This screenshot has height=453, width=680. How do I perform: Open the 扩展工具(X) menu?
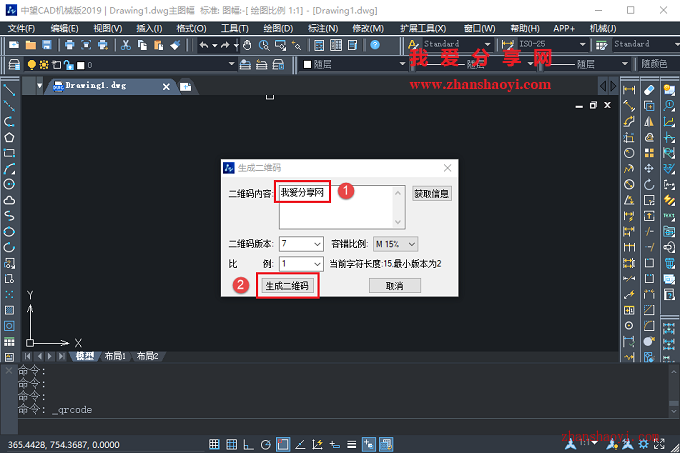423,28
